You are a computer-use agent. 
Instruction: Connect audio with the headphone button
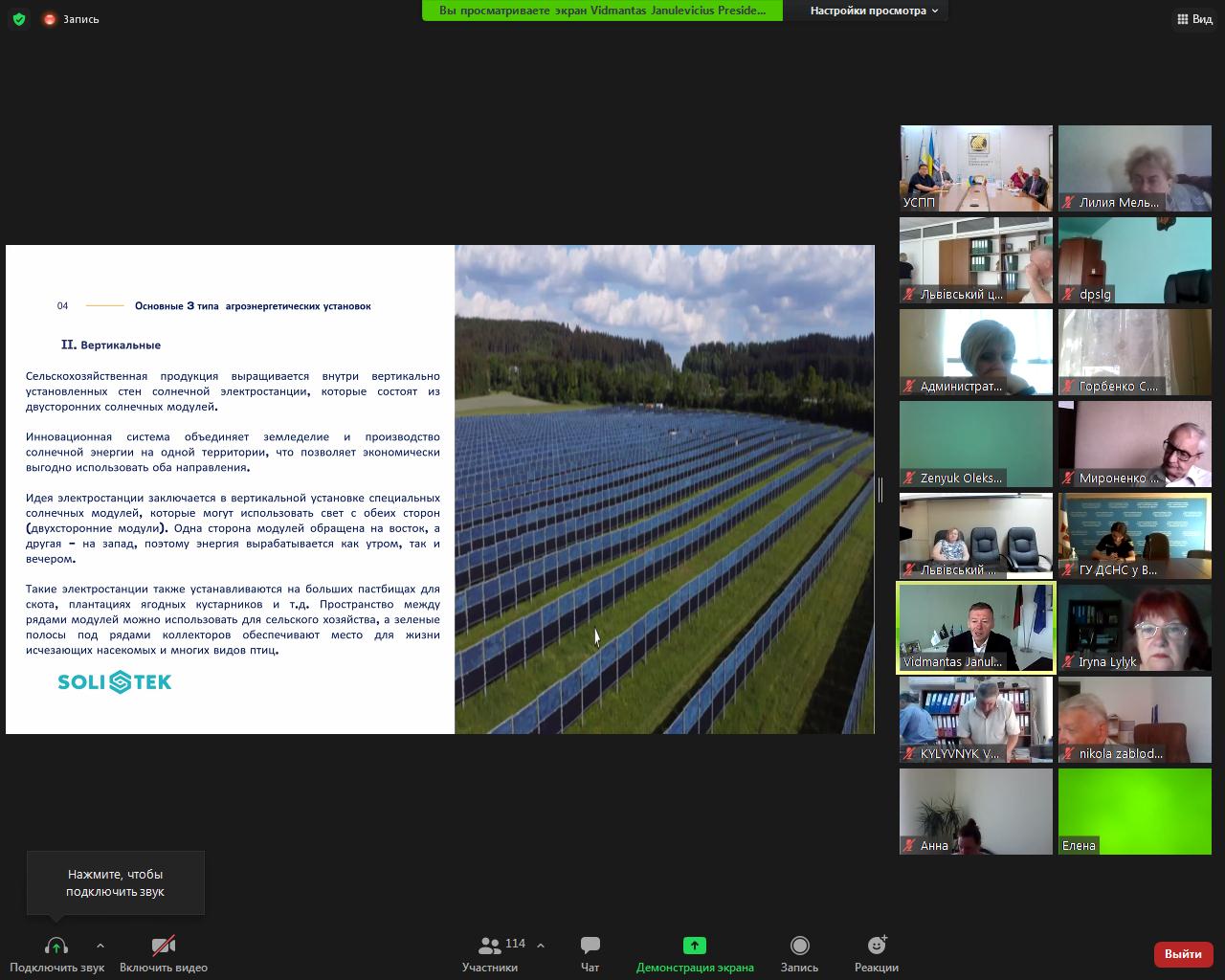click(x=56, y=946)
